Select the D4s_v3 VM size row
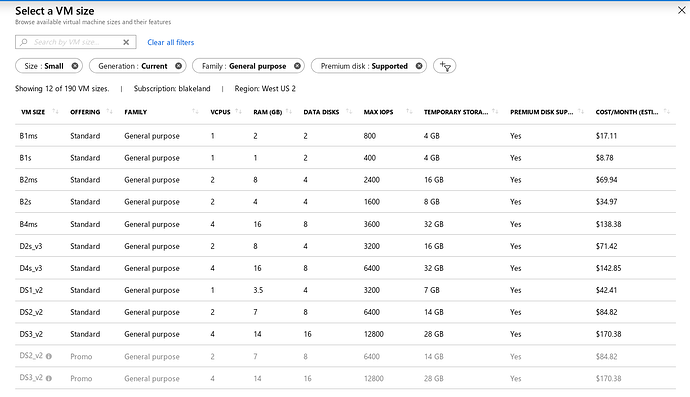This screenshot has height=397, width=690. tap(345, 268)
